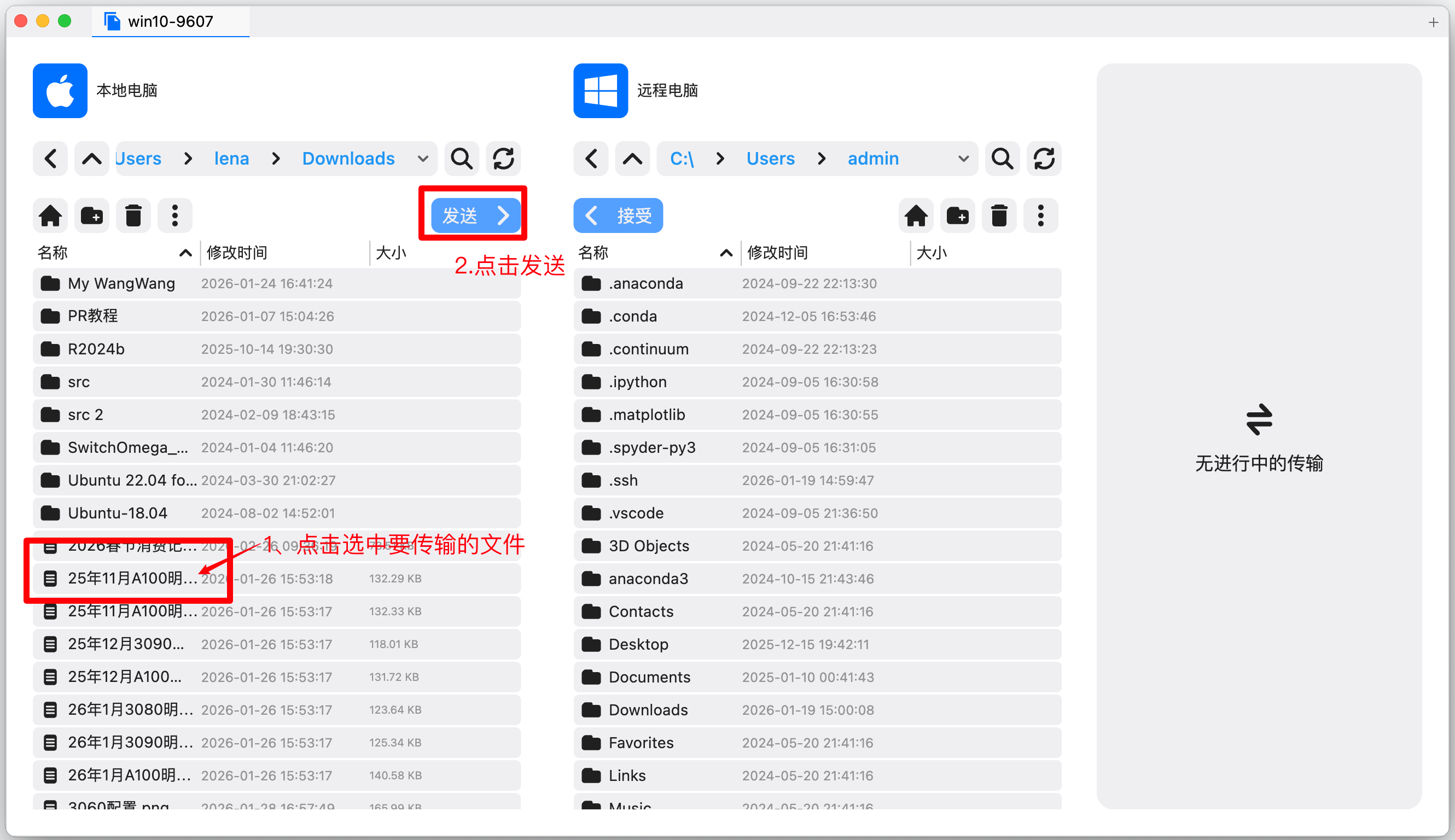1455x840 pixels.
Task: Go to home directory in local panel
Action: pyautogui.click(x=50, y=215)
